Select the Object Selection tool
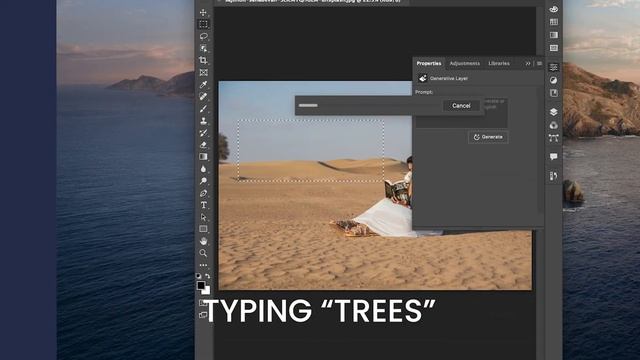The height and width of the screenshot is (360, 640). 203,49
